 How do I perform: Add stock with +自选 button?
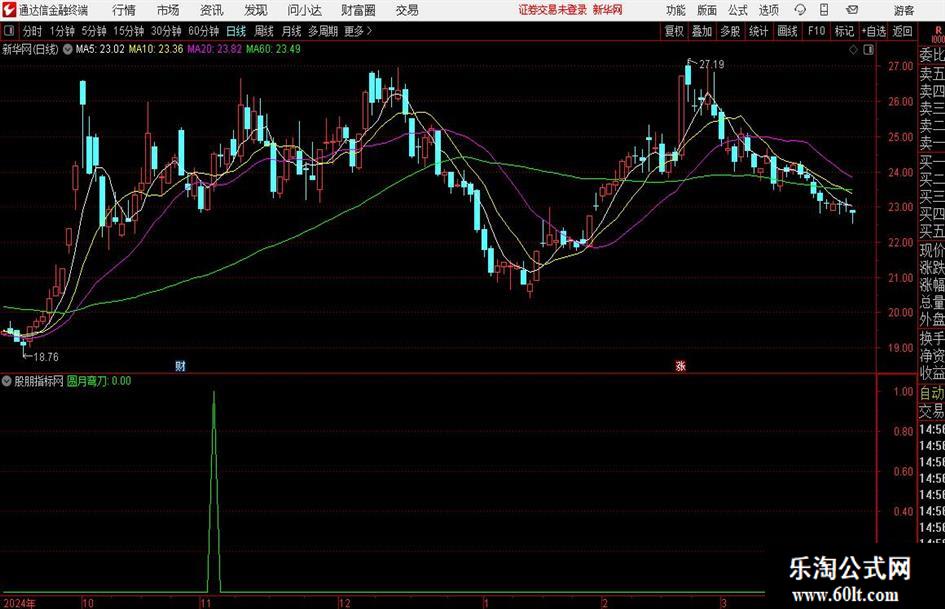pyautogui.click(x=873, y=31)
